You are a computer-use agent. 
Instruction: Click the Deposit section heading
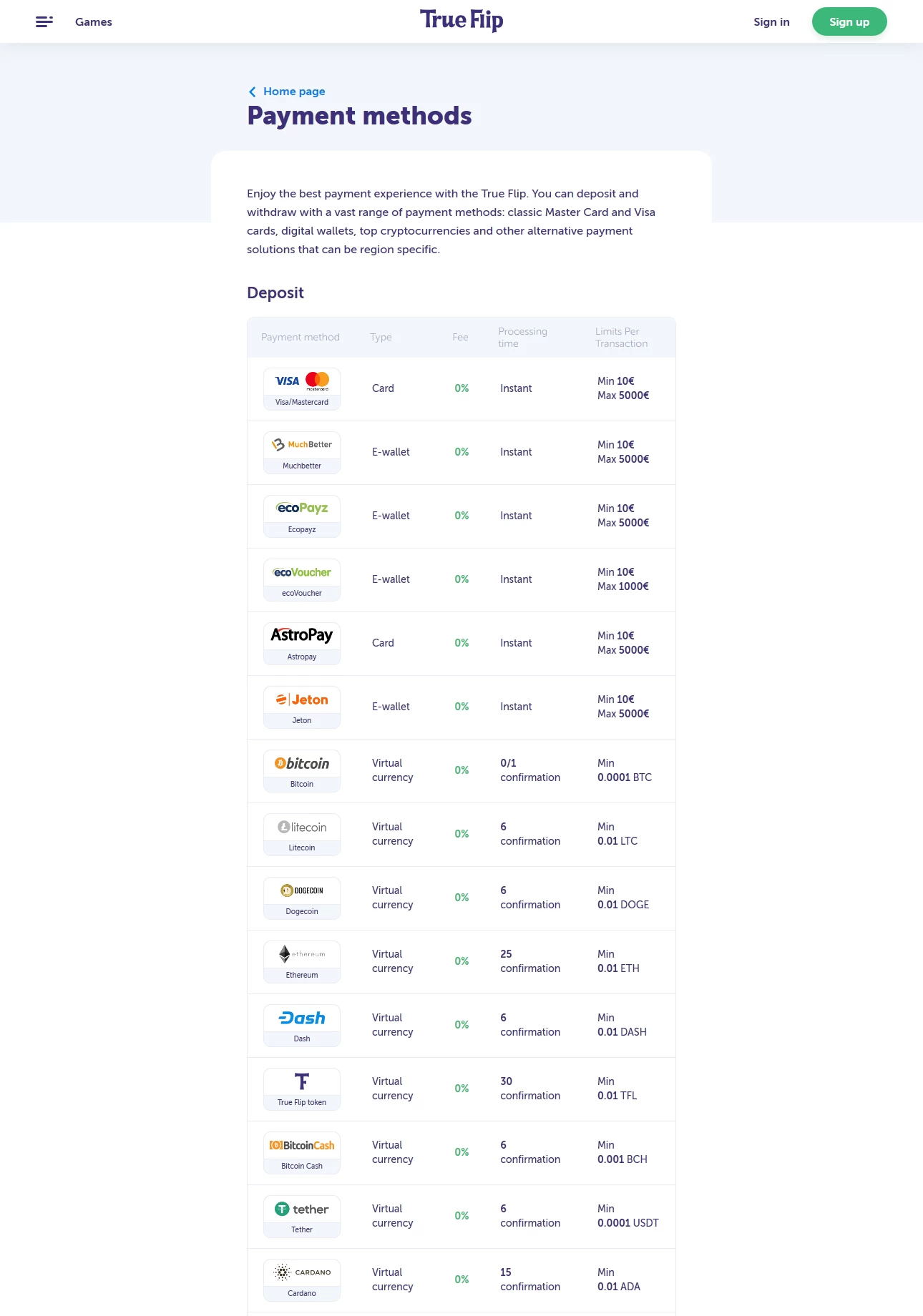(x=275, y=293)
